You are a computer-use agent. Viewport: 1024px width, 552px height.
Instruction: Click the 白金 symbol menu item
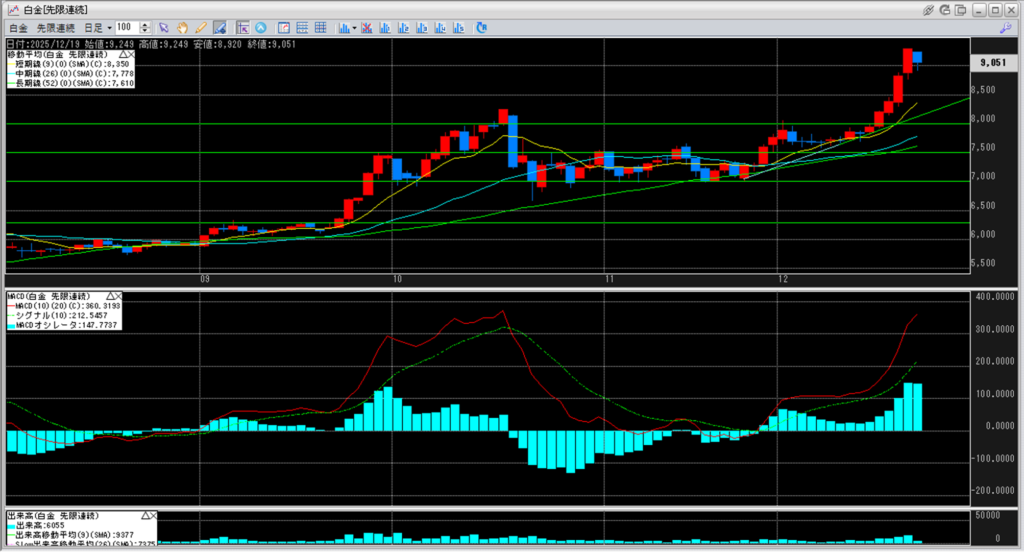point(18,27)
